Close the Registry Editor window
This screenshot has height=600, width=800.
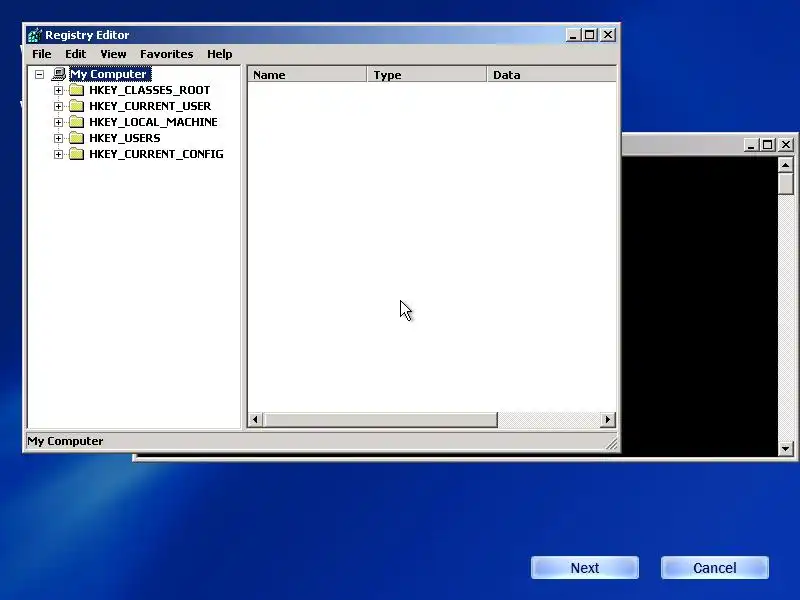point(608,35)
